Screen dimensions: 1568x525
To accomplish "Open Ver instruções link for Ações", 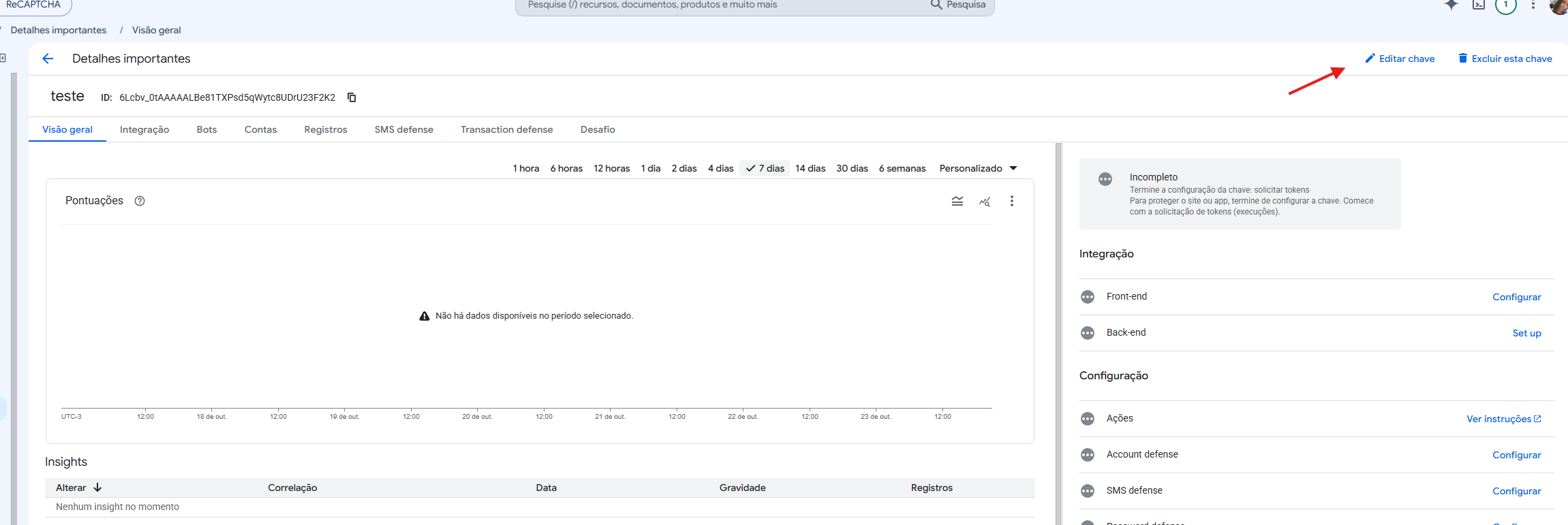I will (x=1503, y=419).
